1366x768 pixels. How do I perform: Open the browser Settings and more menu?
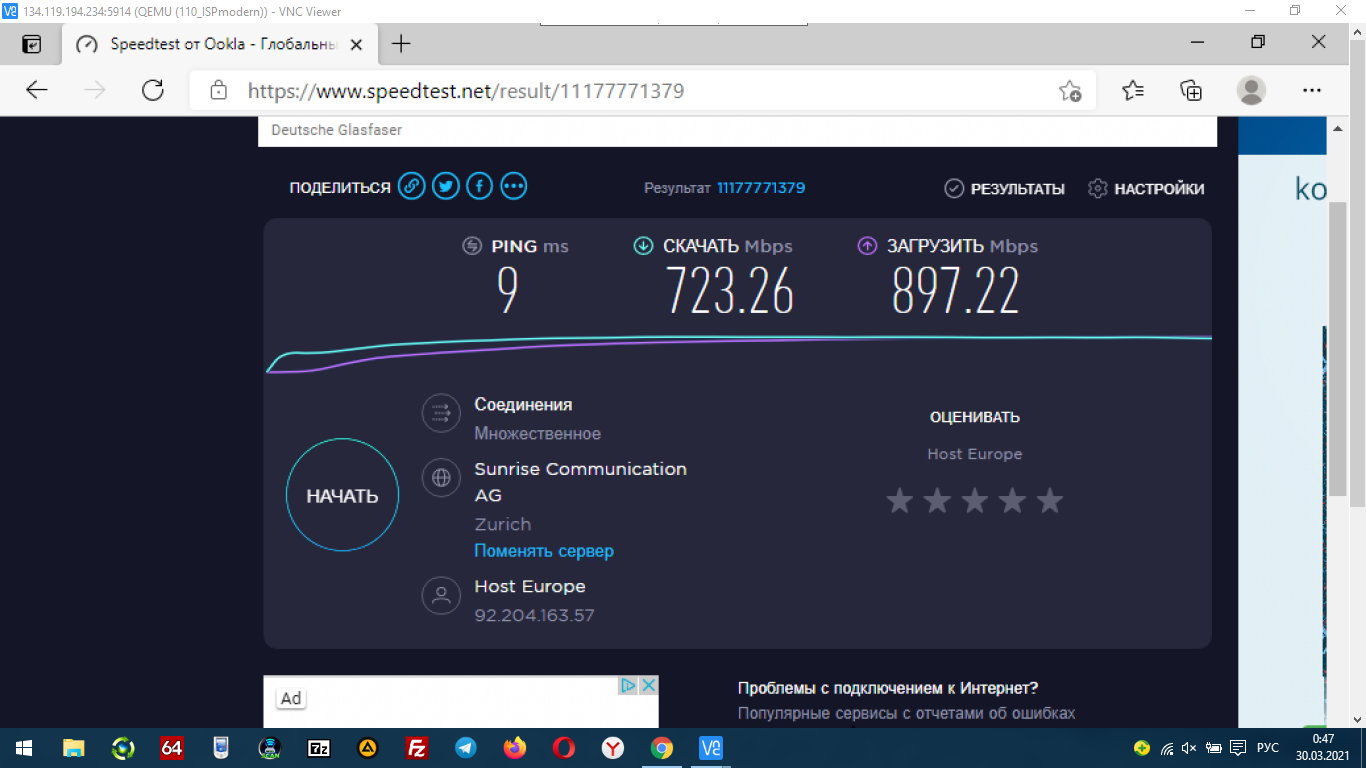click(1312, 91)
